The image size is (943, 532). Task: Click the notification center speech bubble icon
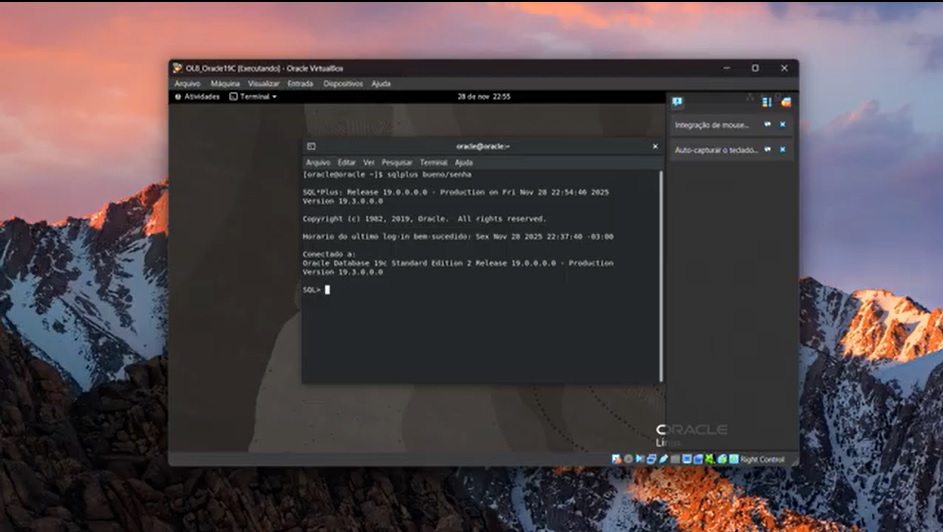(x=677, y=102)
